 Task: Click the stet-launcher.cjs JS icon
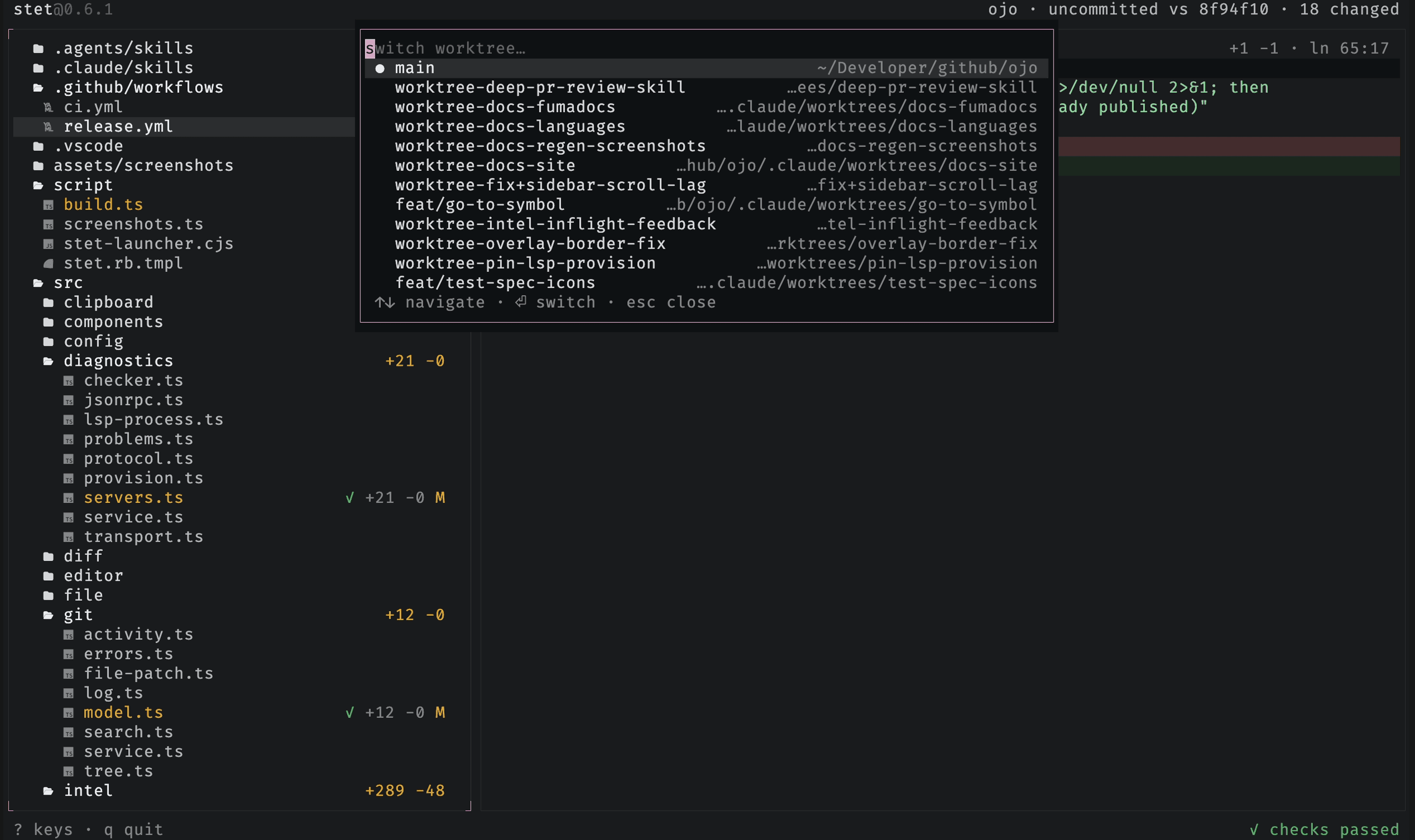[x=49, y=244]
